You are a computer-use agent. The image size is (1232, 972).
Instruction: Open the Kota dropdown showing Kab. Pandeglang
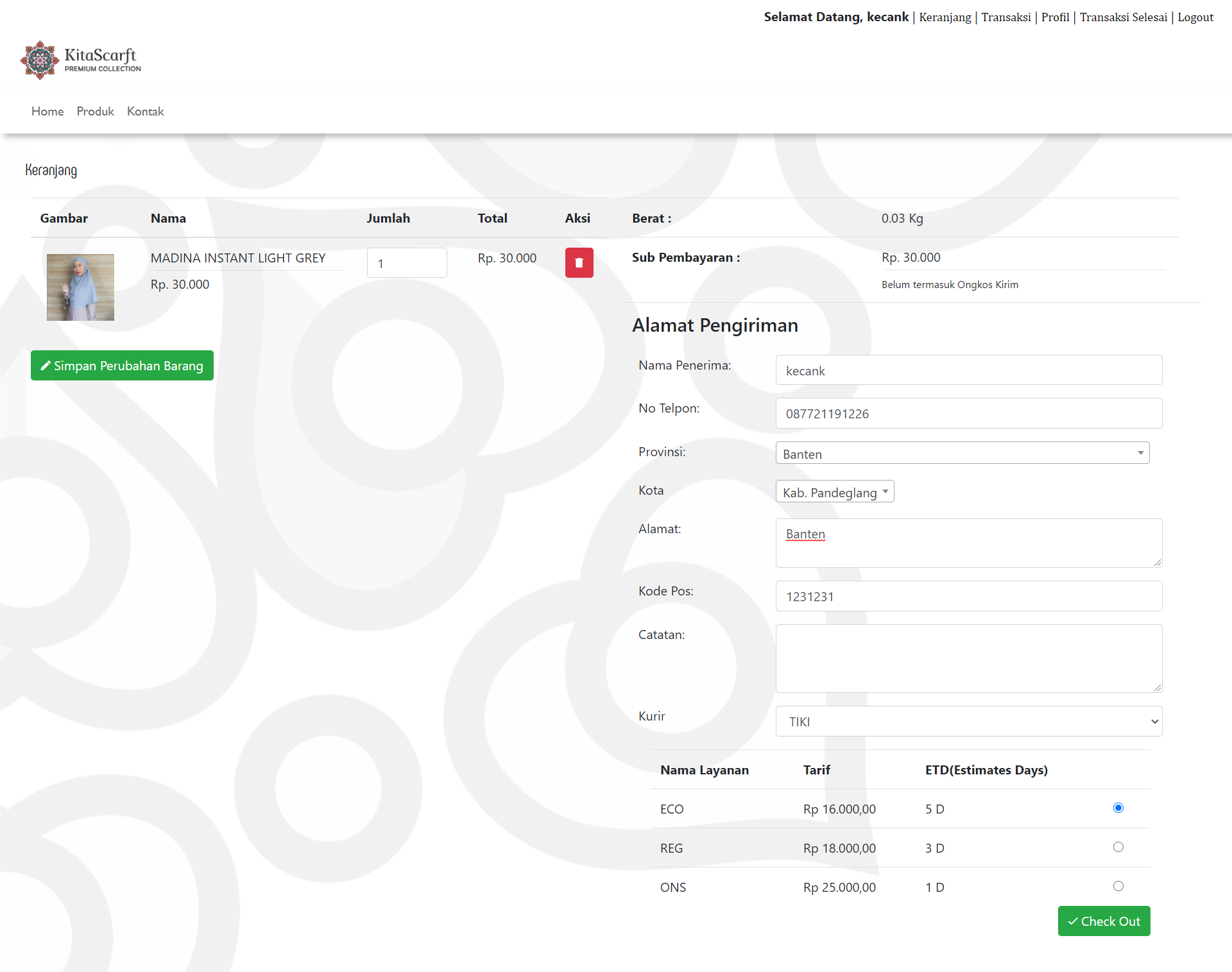point(834,492)
